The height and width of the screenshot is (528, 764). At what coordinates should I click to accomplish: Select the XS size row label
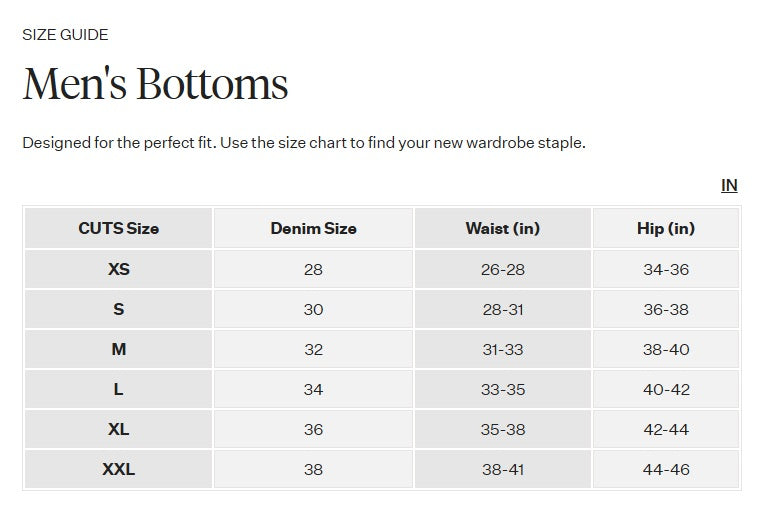118,269
